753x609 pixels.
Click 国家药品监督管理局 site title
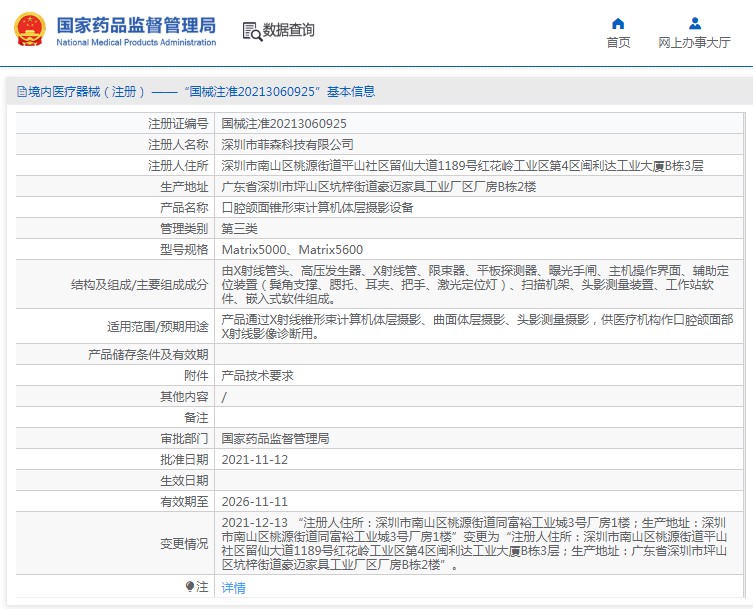pyautogui.click(x=136, y=25)
